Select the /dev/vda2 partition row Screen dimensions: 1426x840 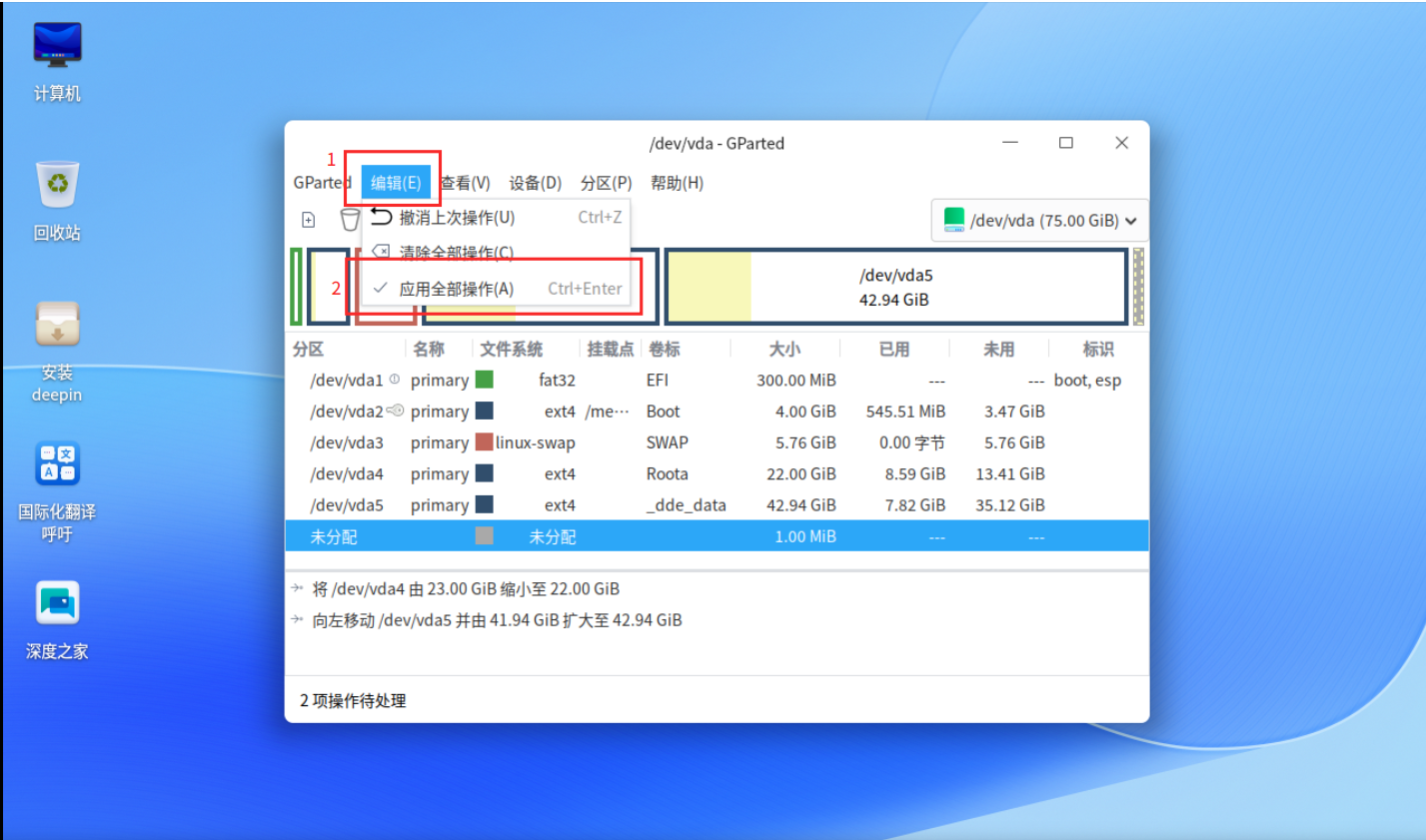[716, 411]
